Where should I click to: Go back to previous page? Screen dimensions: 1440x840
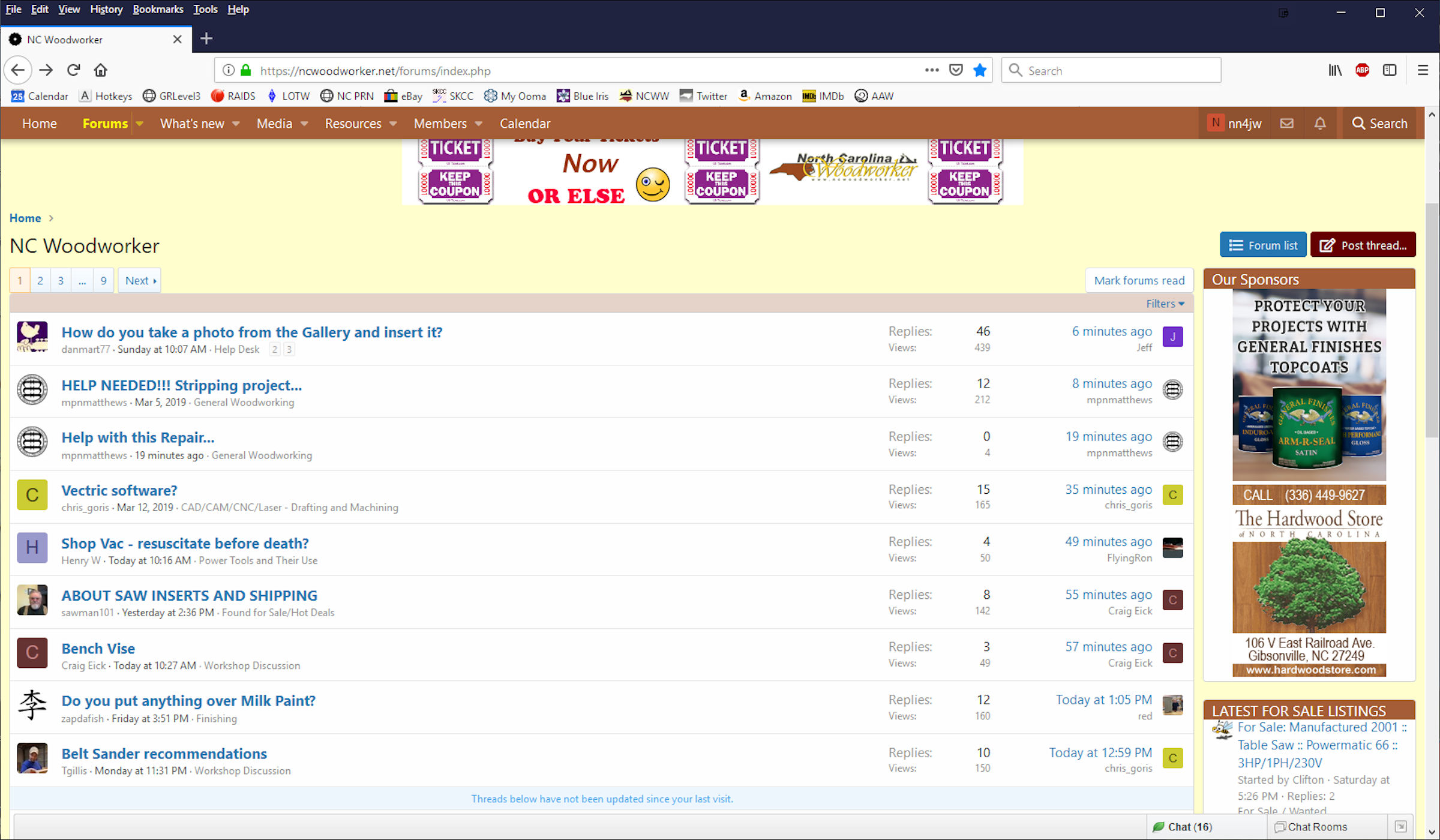pos(18,70)
